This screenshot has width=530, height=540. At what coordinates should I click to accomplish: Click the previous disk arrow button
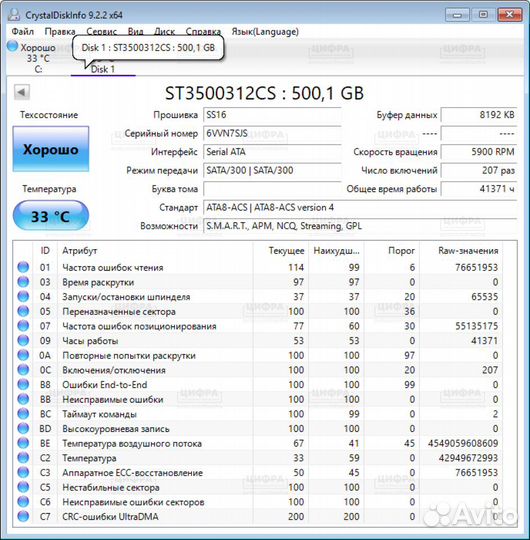point(22,92)
